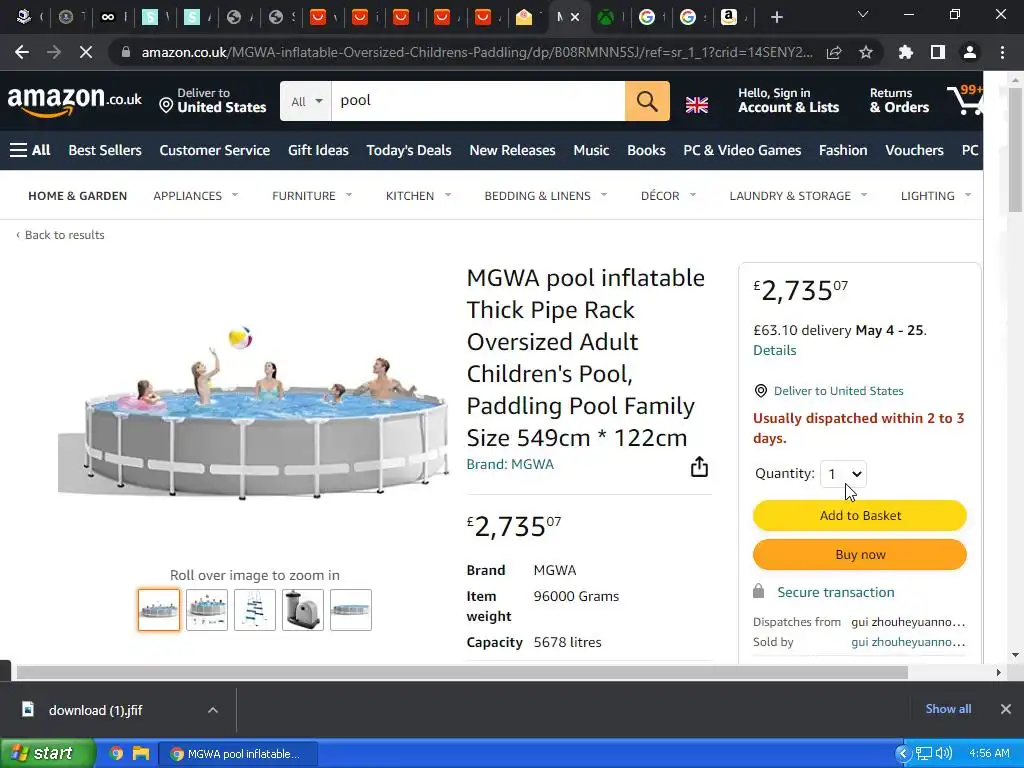
Task: Select the filter pump thumbnail
Action: (x=303, y=610)
